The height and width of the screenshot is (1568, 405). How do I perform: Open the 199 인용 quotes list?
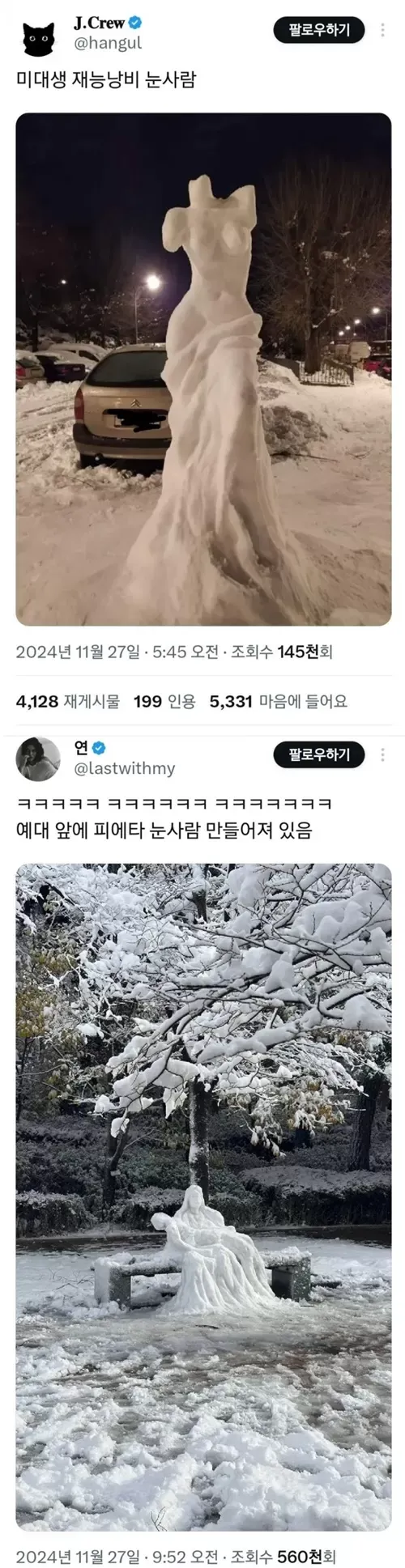(164, 702)
